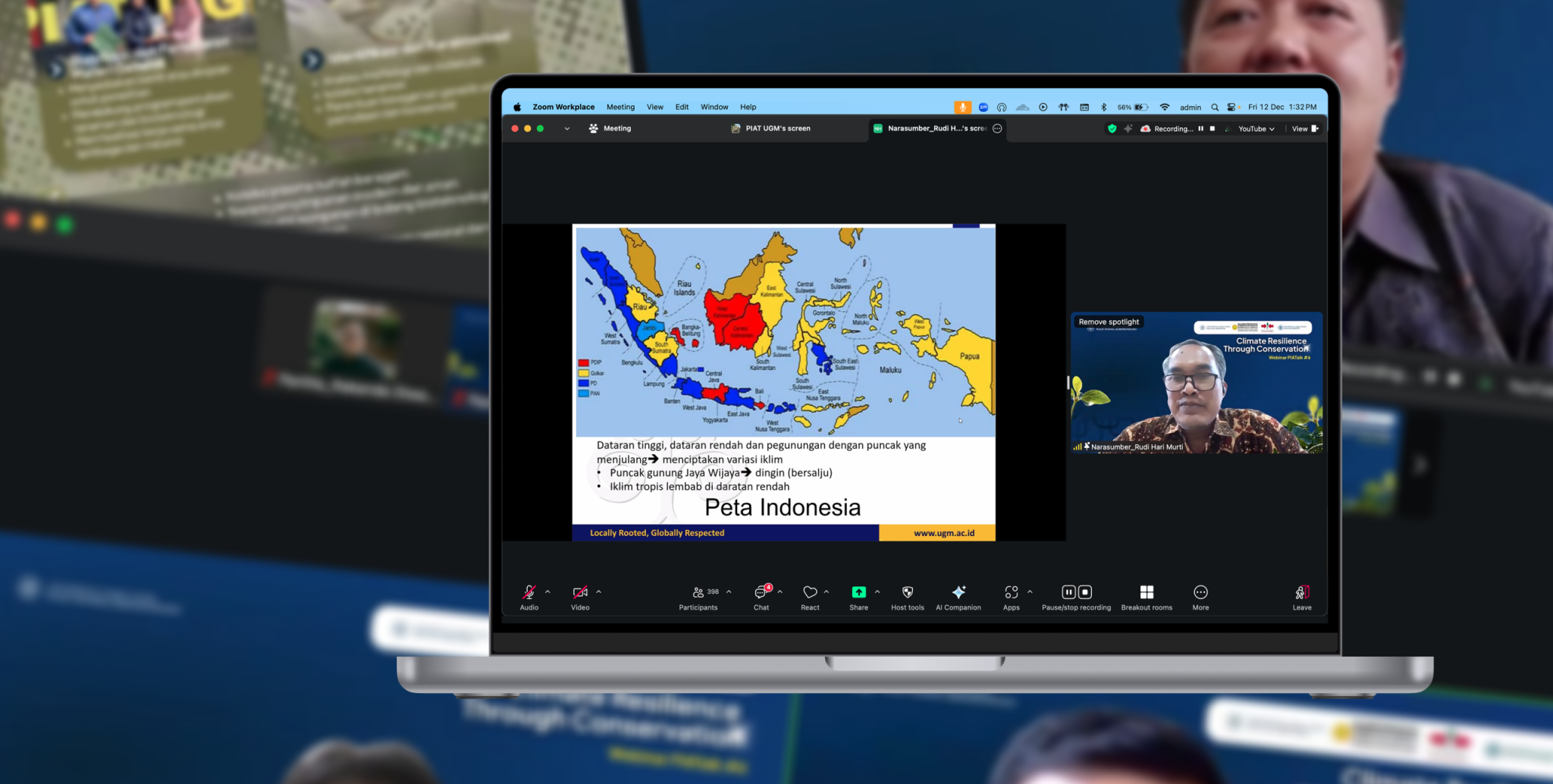Open the Window menu in menu bar
Screen dimensions: 1553x784
714,107
